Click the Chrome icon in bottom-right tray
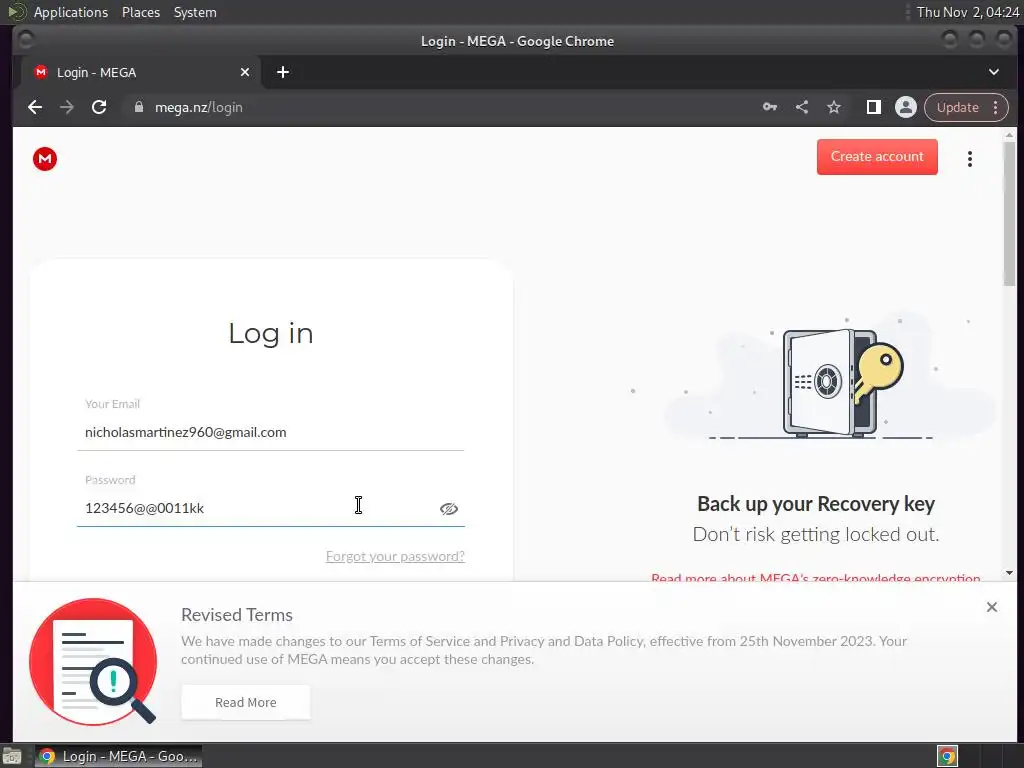Image resolution: width=1024 pixels, height=768 pixels. pos(947,756)
